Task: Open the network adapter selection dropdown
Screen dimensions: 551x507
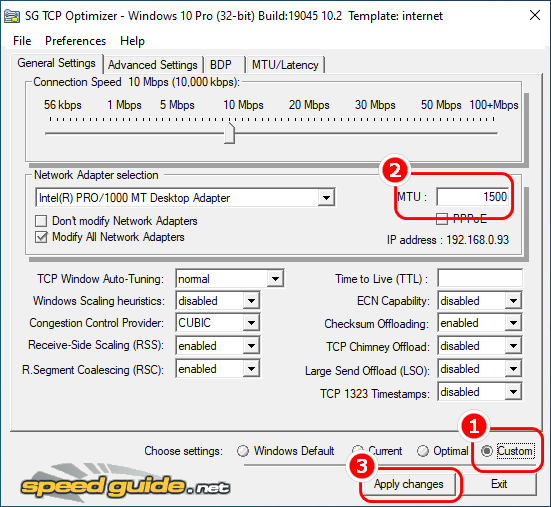Action: click(x=326, y=198)
